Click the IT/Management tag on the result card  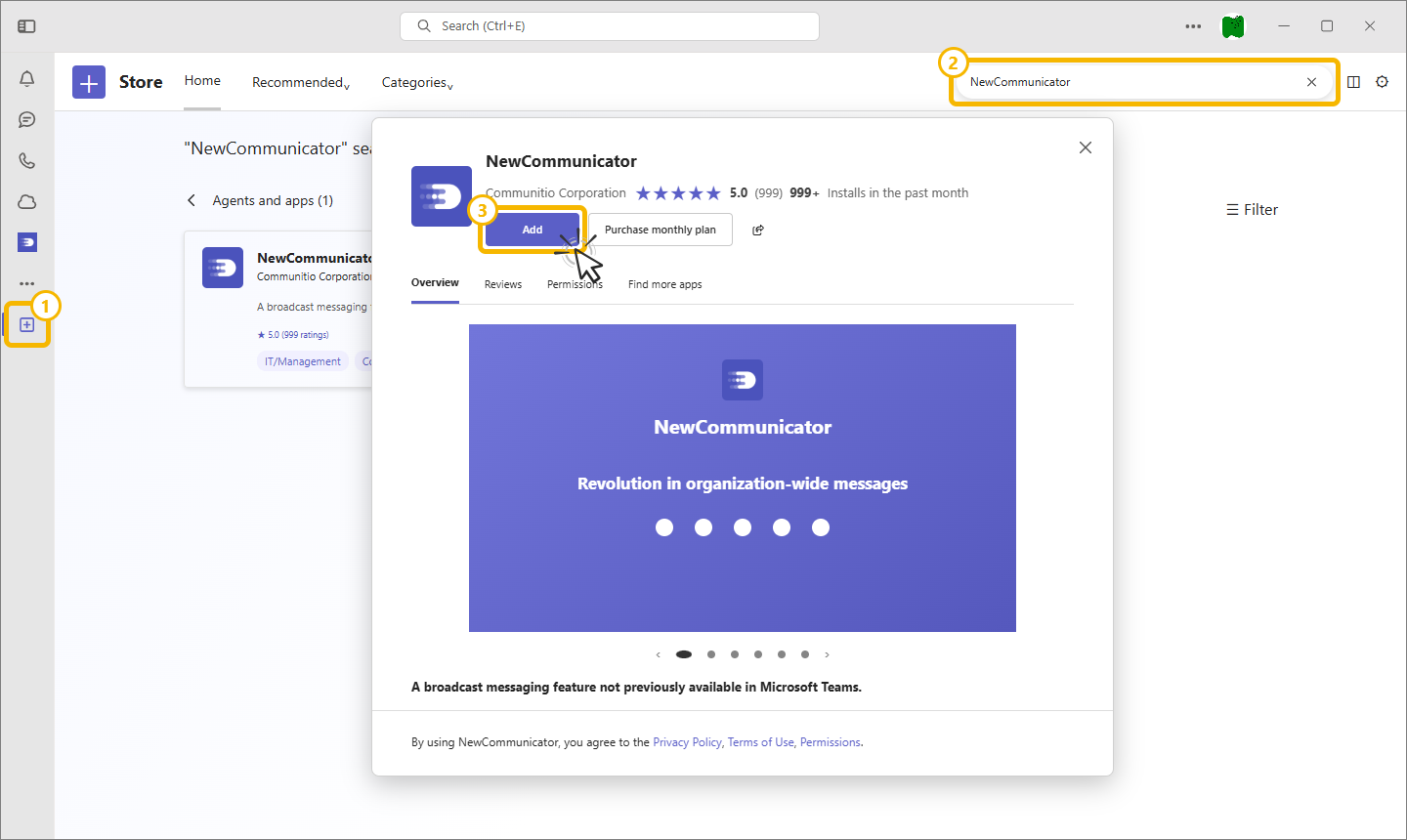[303, 361]
